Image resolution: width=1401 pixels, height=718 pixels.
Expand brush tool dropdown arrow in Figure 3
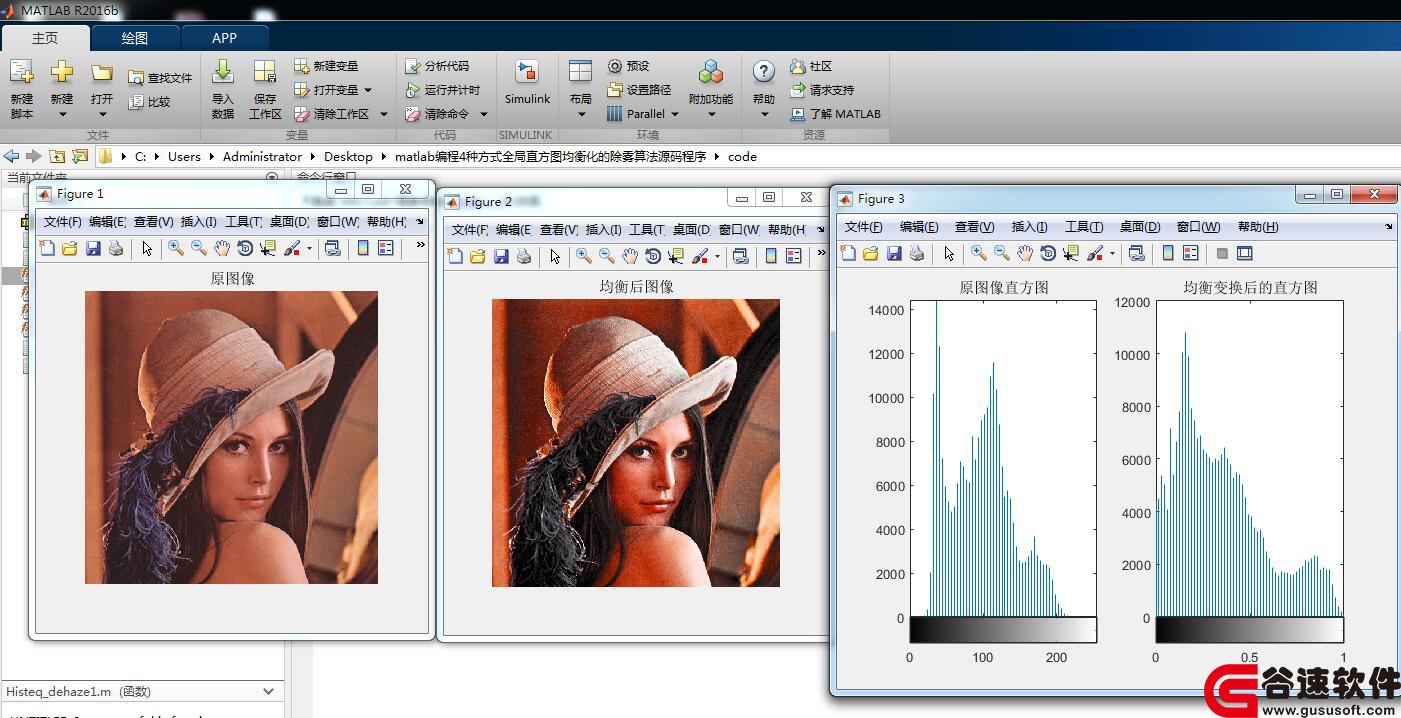pos(1112,253)
